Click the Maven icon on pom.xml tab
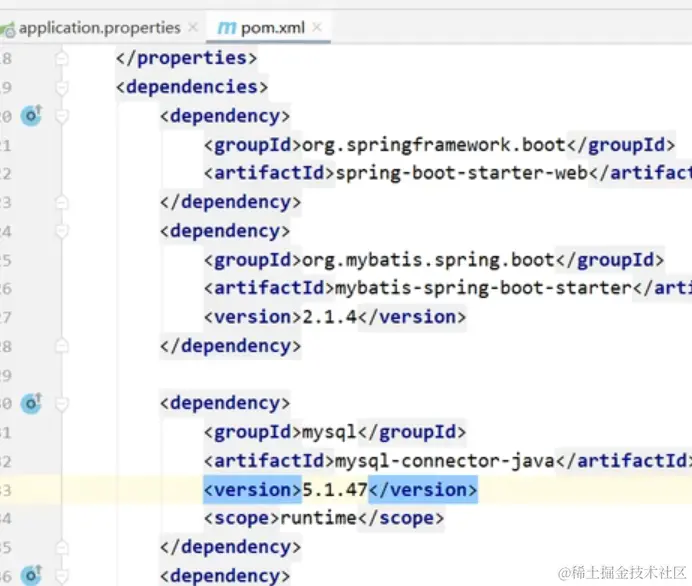692x586 pixels. (x=227, y=28)
